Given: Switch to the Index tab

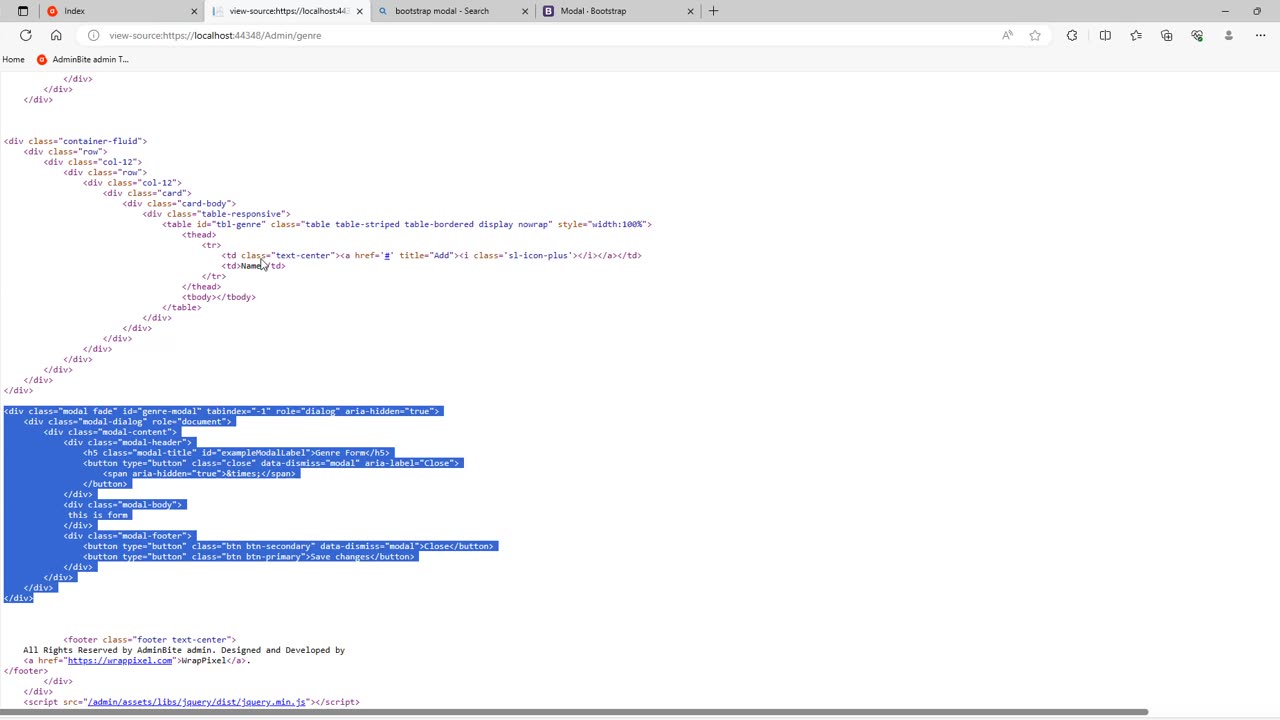Looking at the screenshot, I should [120, 11].
